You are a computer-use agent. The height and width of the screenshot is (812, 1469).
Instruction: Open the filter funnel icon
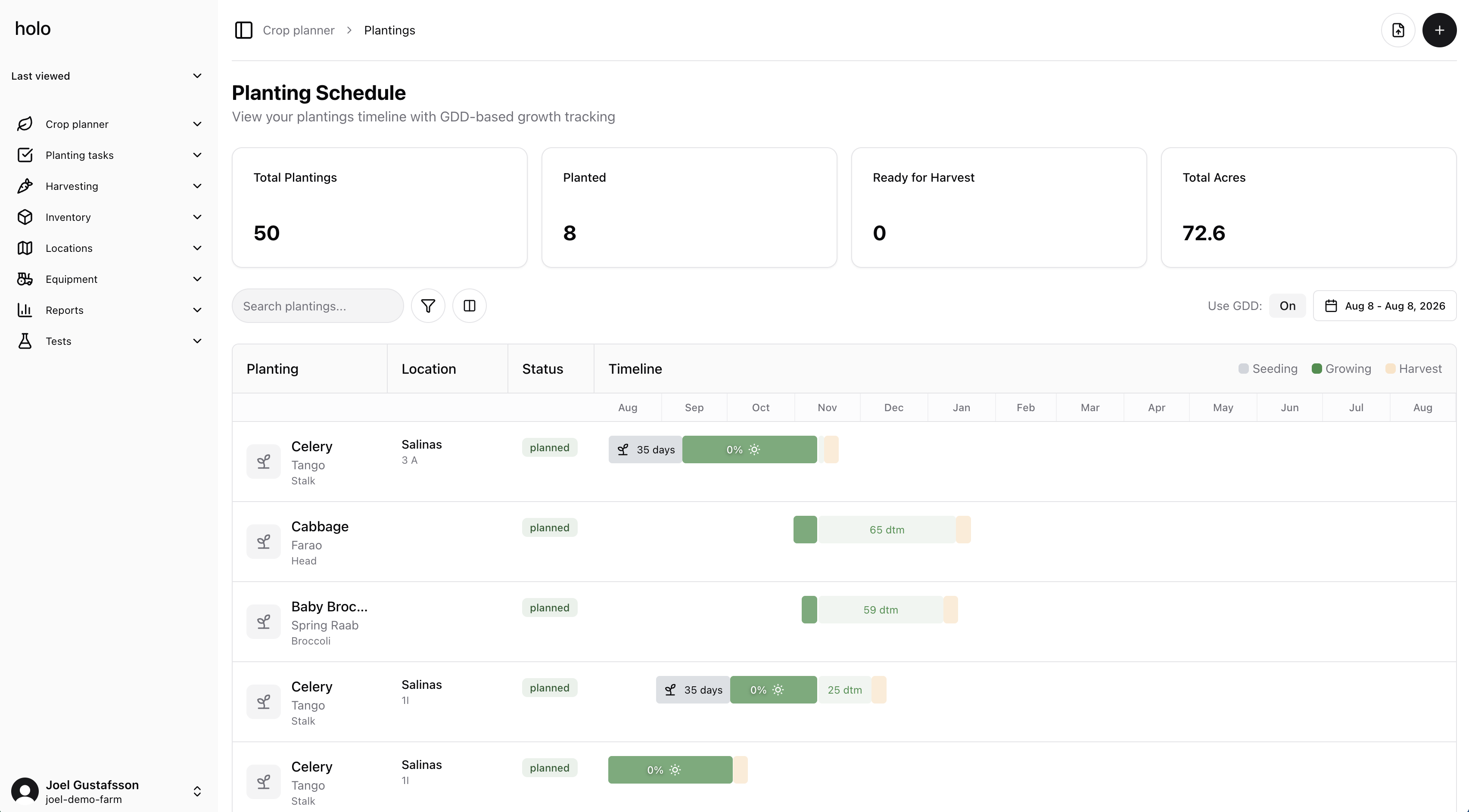(x=428, y=306)
